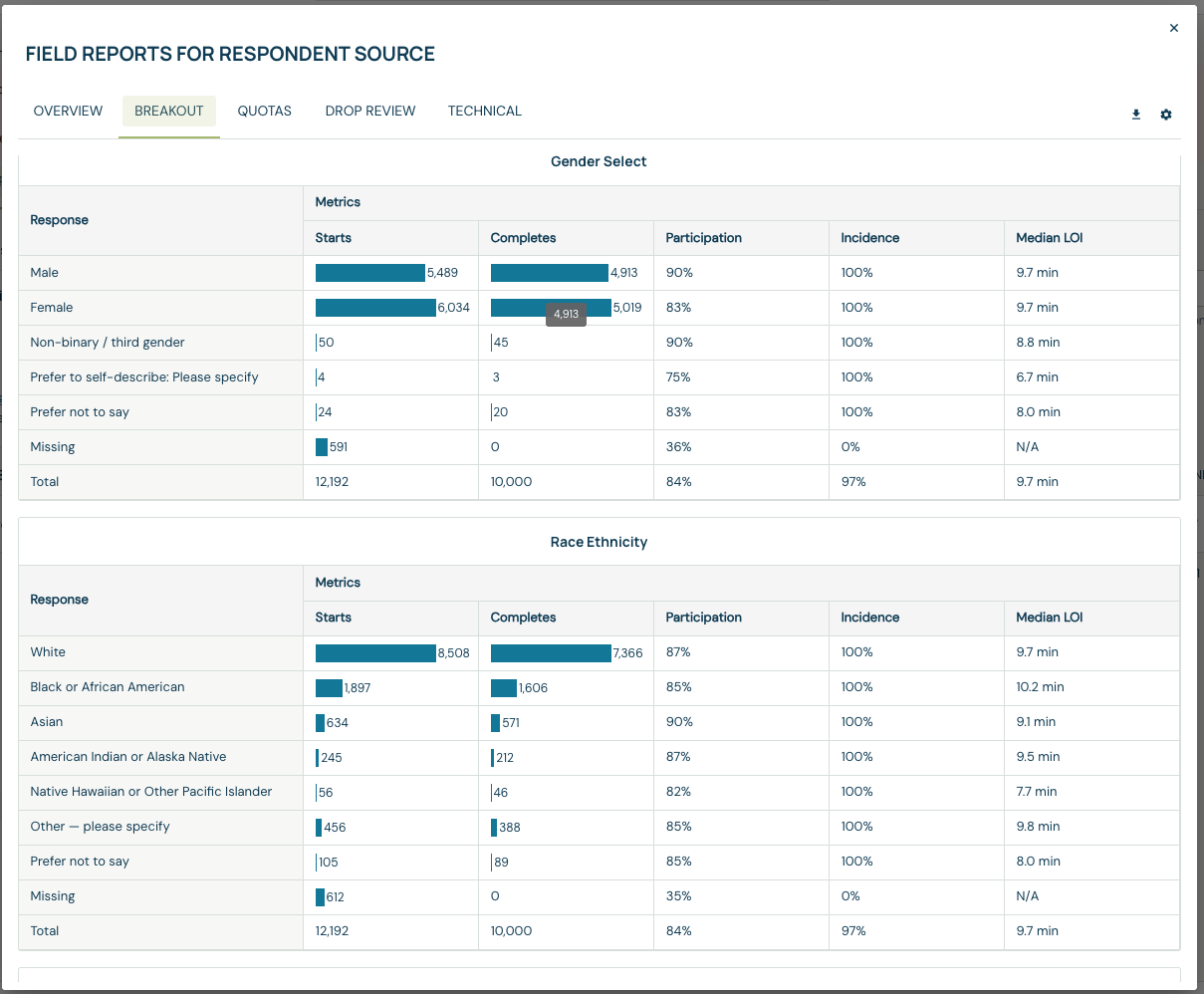Image resolution: width=1204 pixels, height=994 pixels.
Task: Click the 75% participation value
Action: pyautogui.click(x=678, y=377)
